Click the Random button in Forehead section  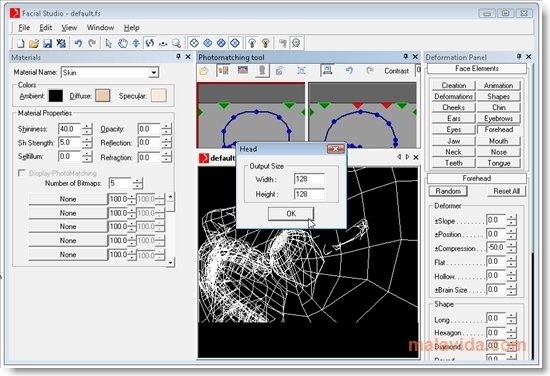(x=448, y=191)
